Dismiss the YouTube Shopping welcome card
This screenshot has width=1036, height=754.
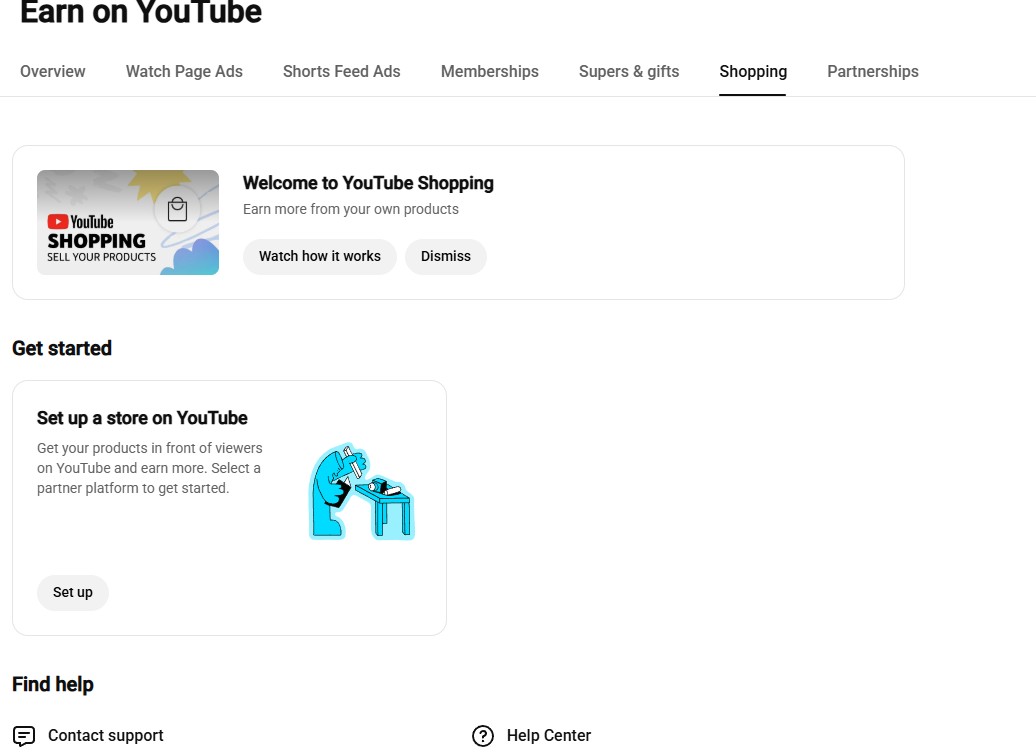pos(446,256)
